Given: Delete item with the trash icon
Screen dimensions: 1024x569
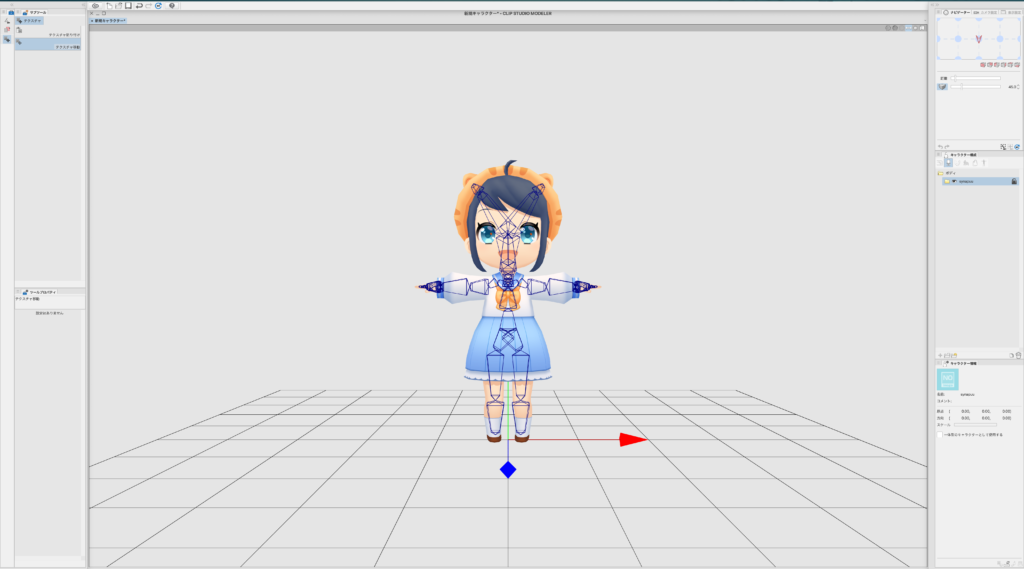Looking at the screenshot, I should (1018, 355).
